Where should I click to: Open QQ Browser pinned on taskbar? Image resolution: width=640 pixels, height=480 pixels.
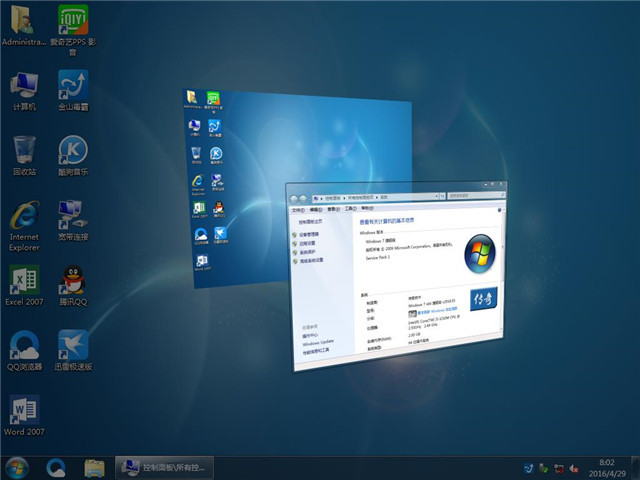click(x=56, y=467)
